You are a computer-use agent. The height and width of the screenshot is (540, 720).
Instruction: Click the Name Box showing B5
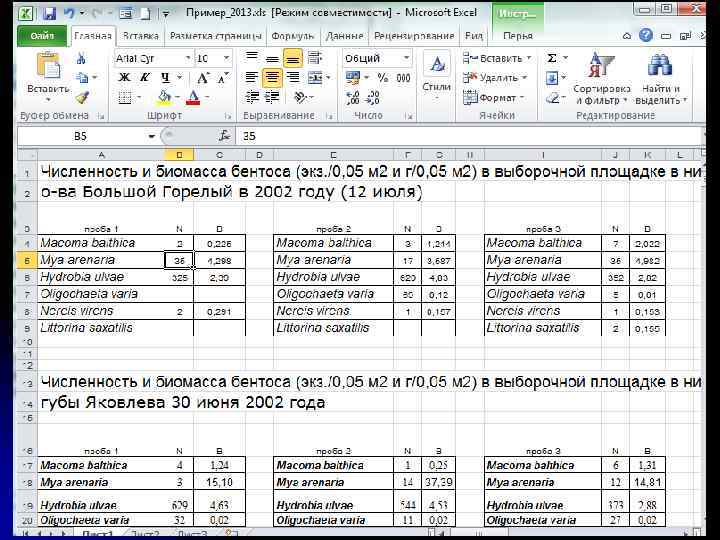[82, 136]
